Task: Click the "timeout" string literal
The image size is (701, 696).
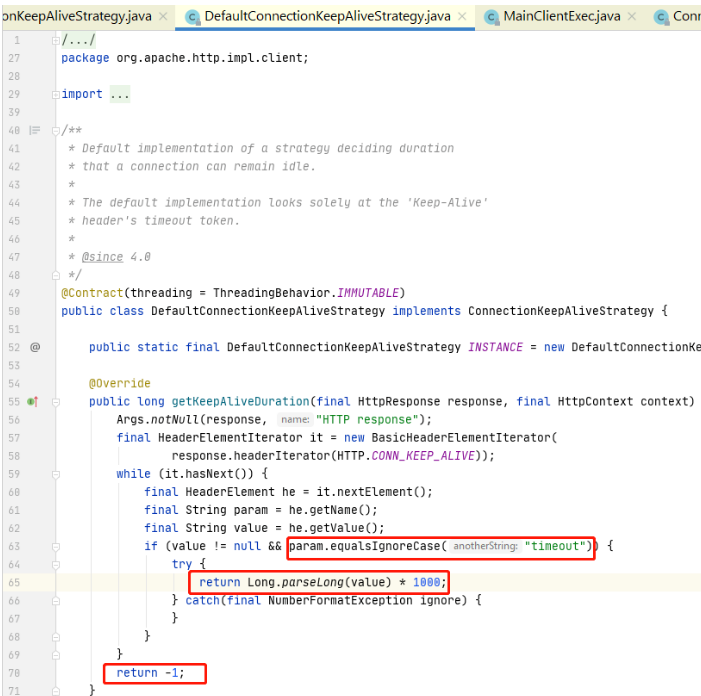Action: click(555, 546)
